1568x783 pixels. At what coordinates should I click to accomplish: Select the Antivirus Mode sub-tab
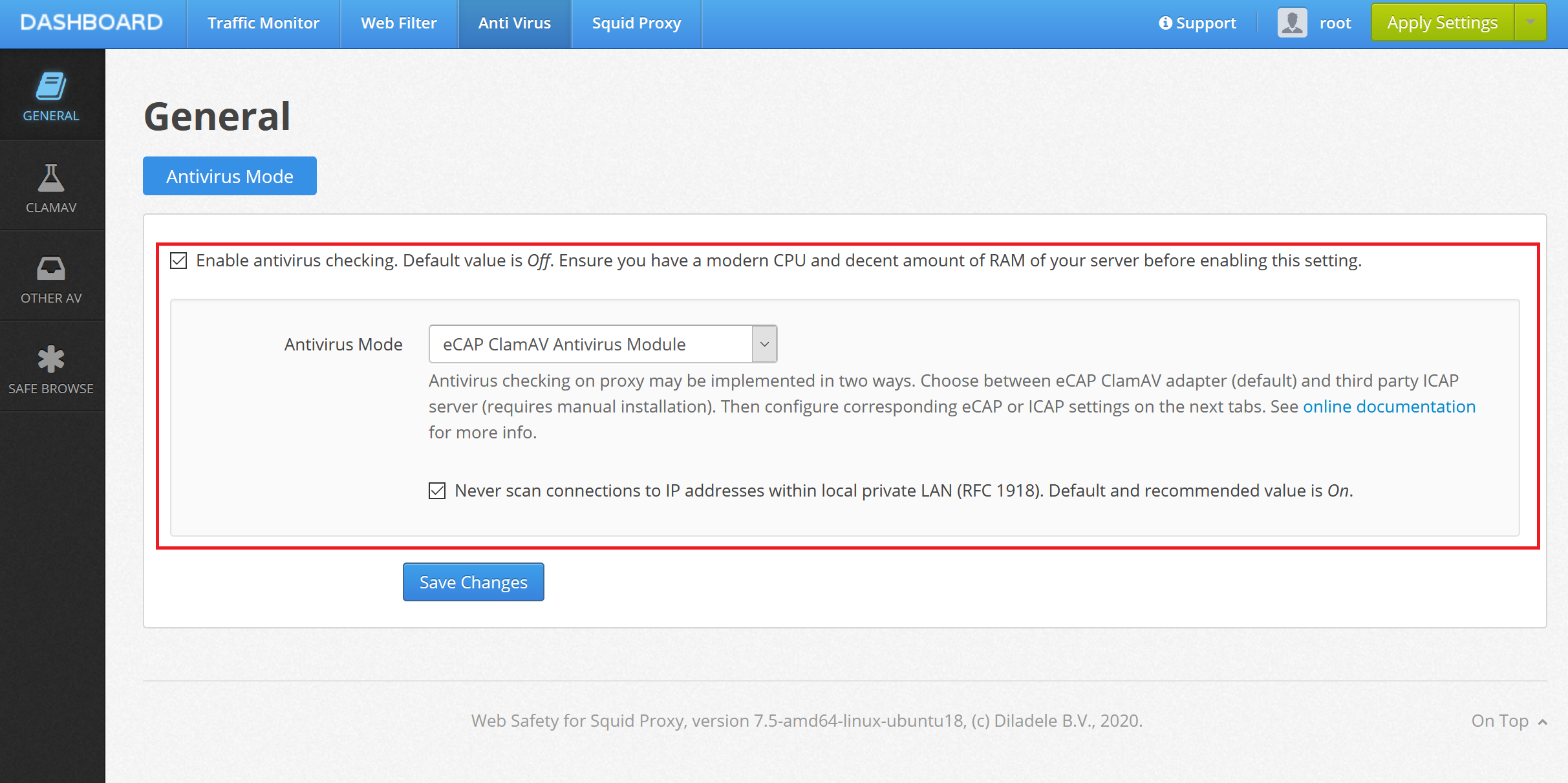pyautogui.click(x=230, y=176)
